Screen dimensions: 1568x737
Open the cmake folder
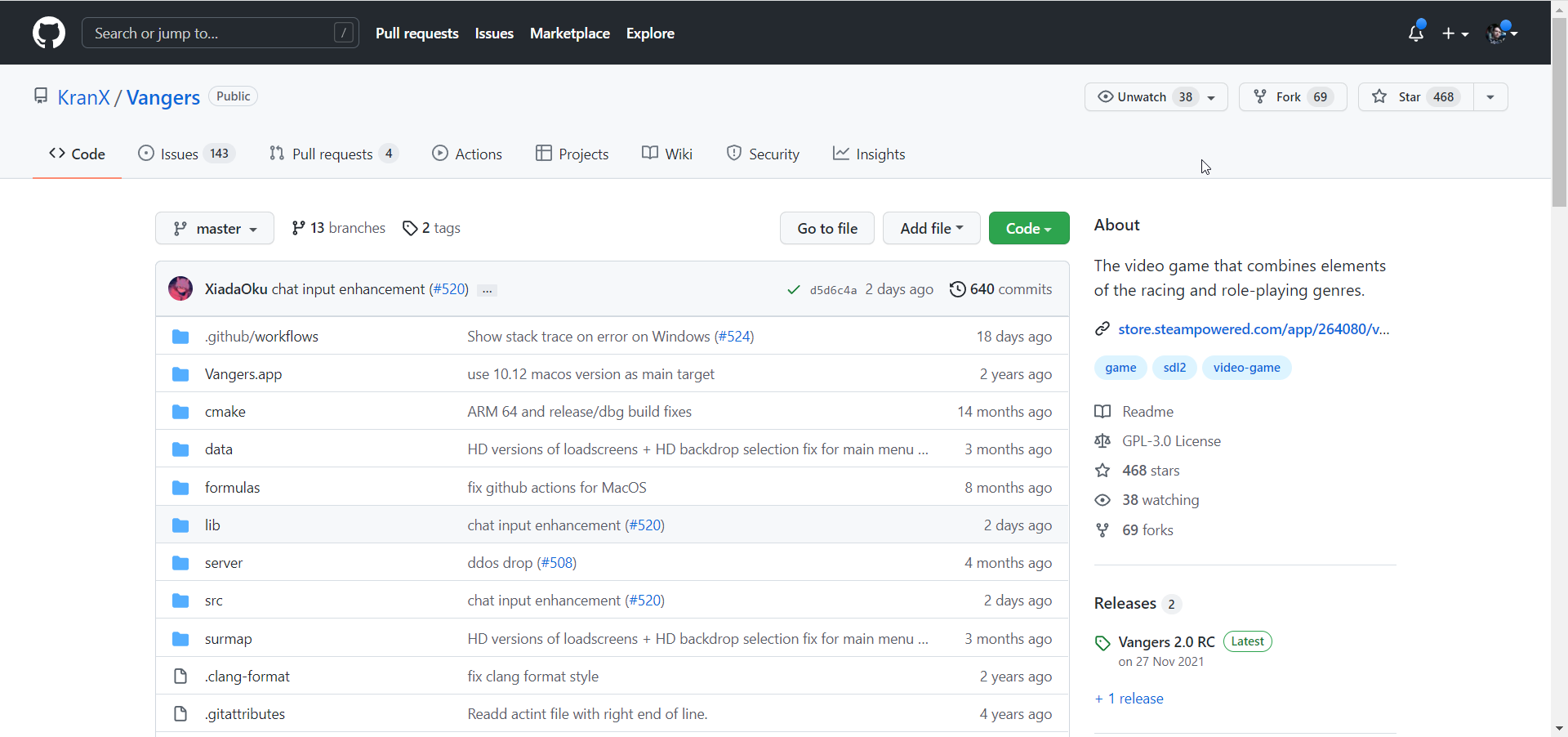click(x=225, y=411)
